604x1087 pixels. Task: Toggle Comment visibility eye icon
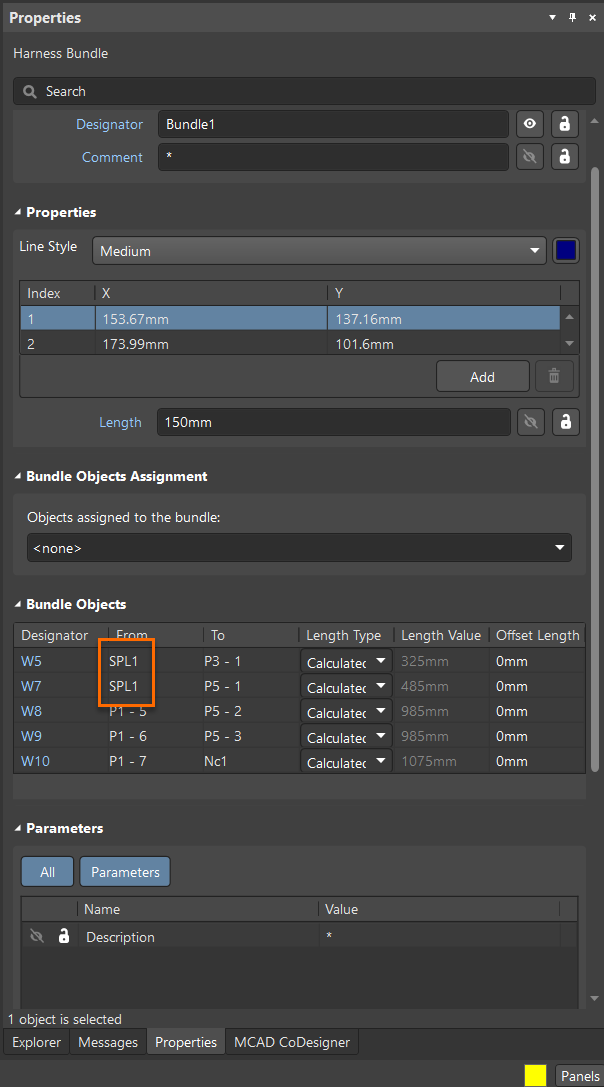tap(530, 157)
